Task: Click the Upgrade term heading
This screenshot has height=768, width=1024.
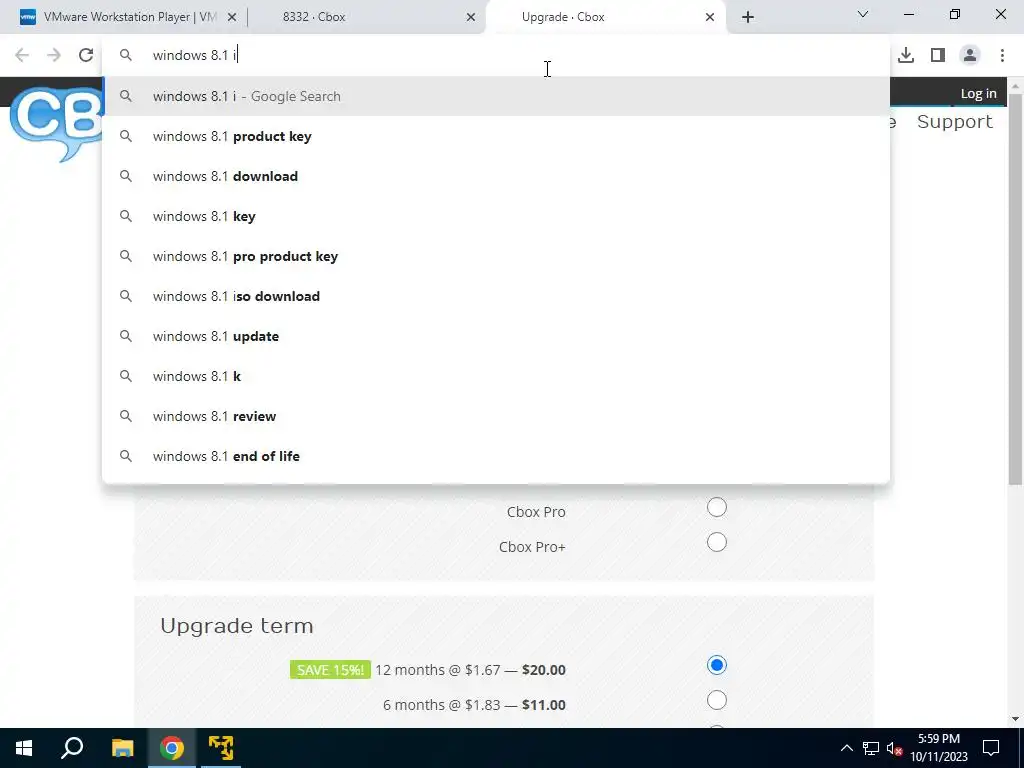Action: tap(236, 626)
